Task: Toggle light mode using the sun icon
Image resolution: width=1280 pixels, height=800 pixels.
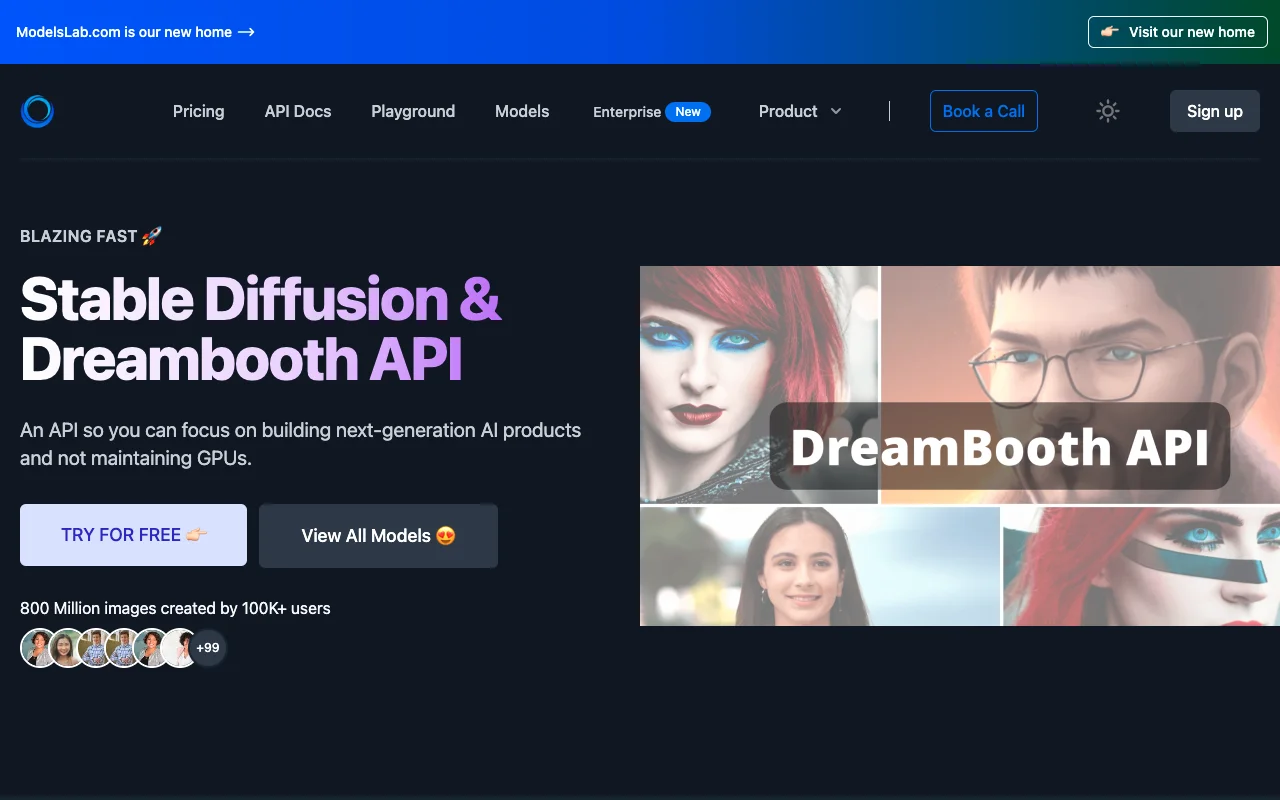Action: 1107,111
